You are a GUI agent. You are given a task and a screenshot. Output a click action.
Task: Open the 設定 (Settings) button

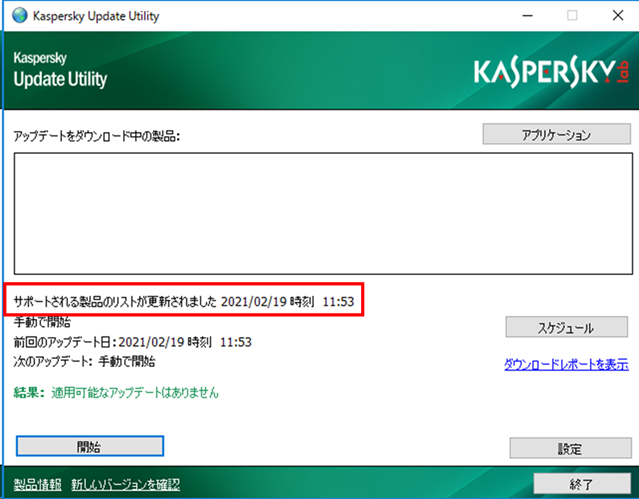[570, 448]
